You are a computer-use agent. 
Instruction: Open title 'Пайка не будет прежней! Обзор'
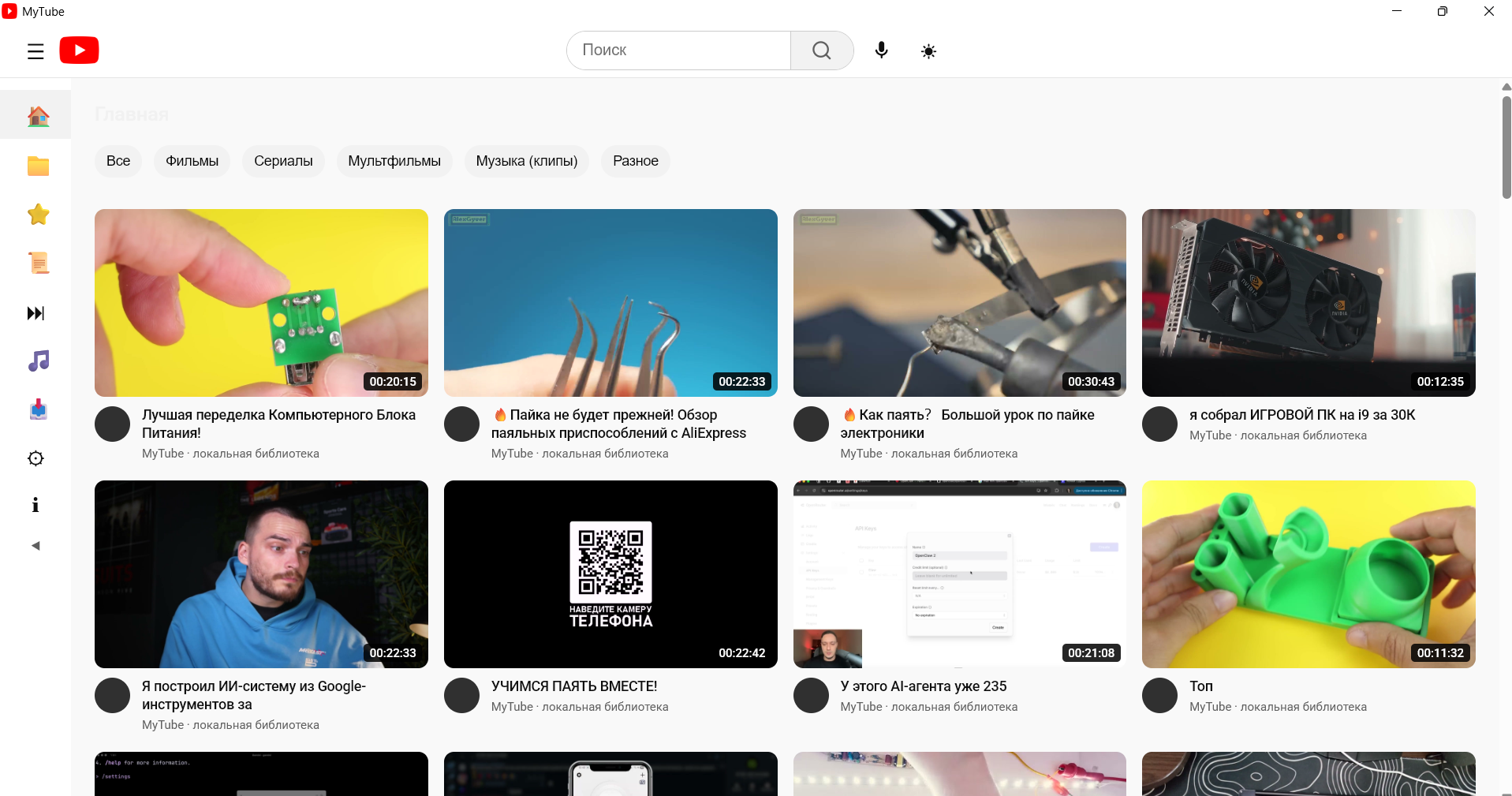pos(618,424)
